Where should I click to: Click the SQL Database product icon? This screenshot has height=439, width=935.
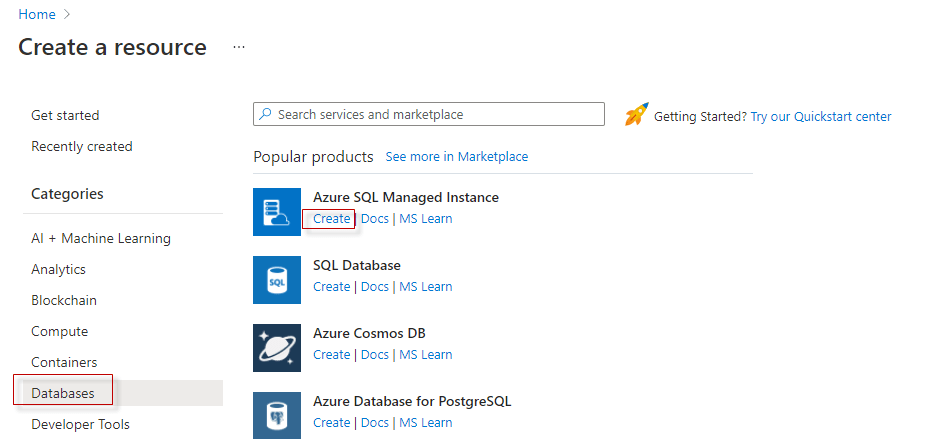click(x=277, y=280)
